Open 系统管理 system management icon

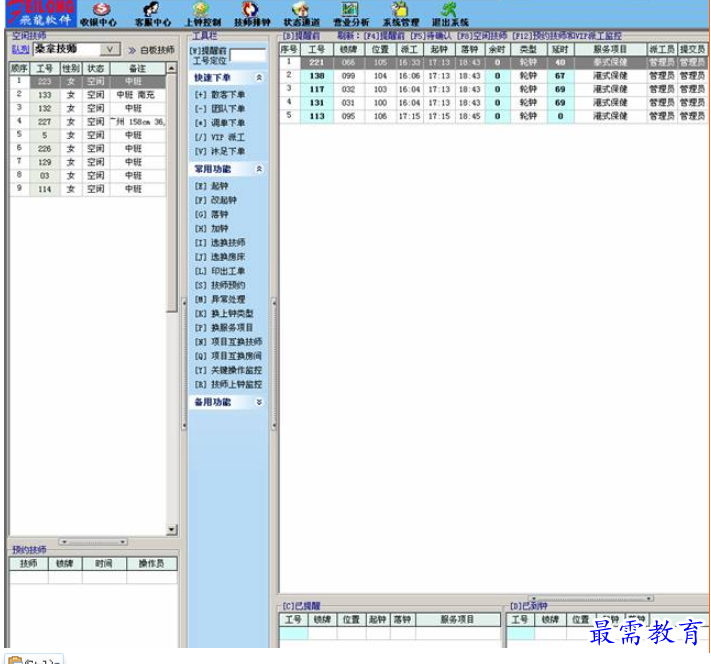point(400,13)
